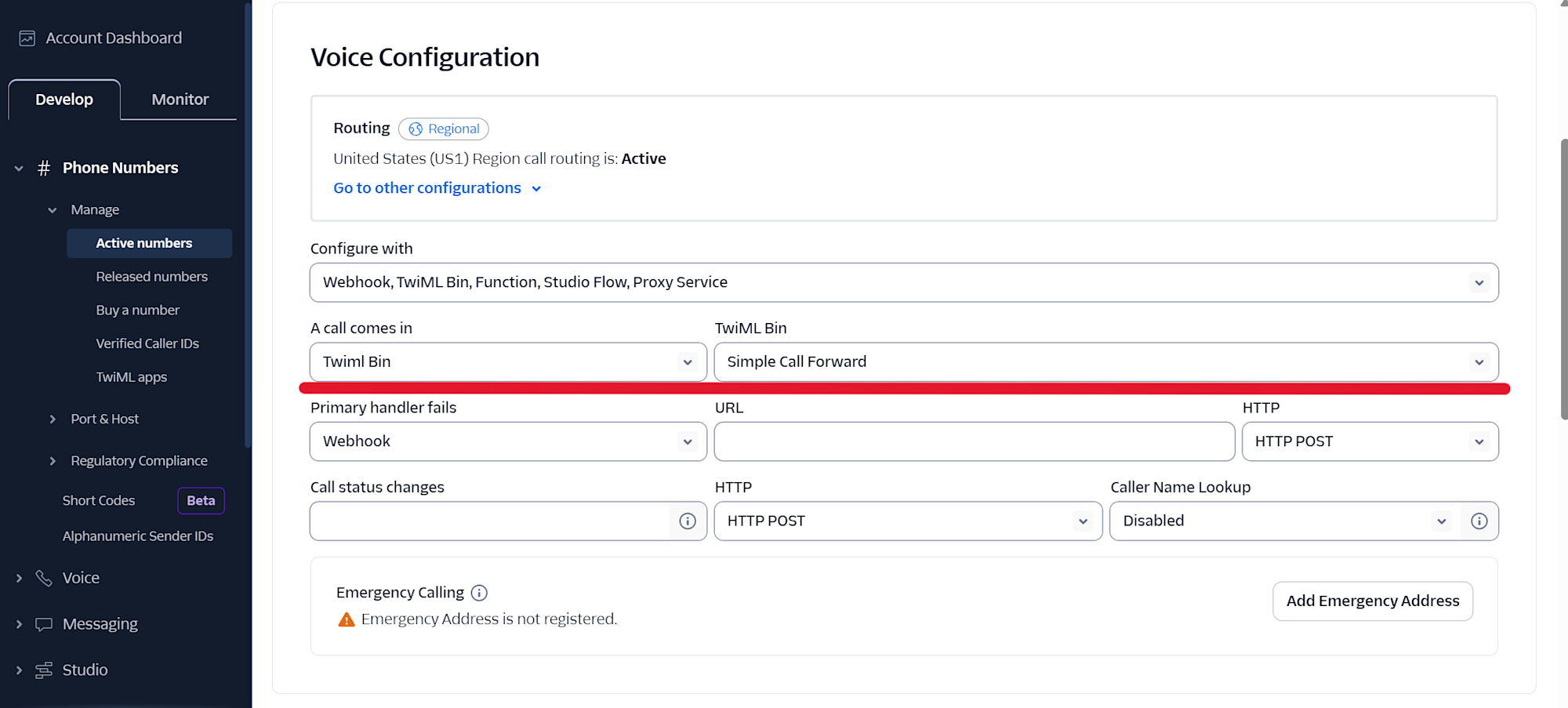This screenshot has width=1568, height=708.
Task: Collapse the Manage section chevron
Action: pyautogui.click(x=53, y=210)
